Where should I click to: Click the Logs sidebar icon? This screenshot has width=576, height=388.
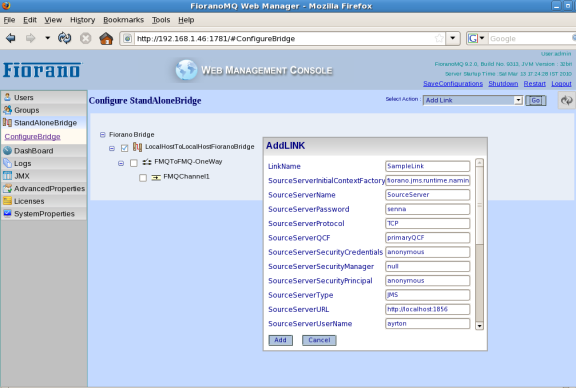pyautogui.click(x=7, y=163)
